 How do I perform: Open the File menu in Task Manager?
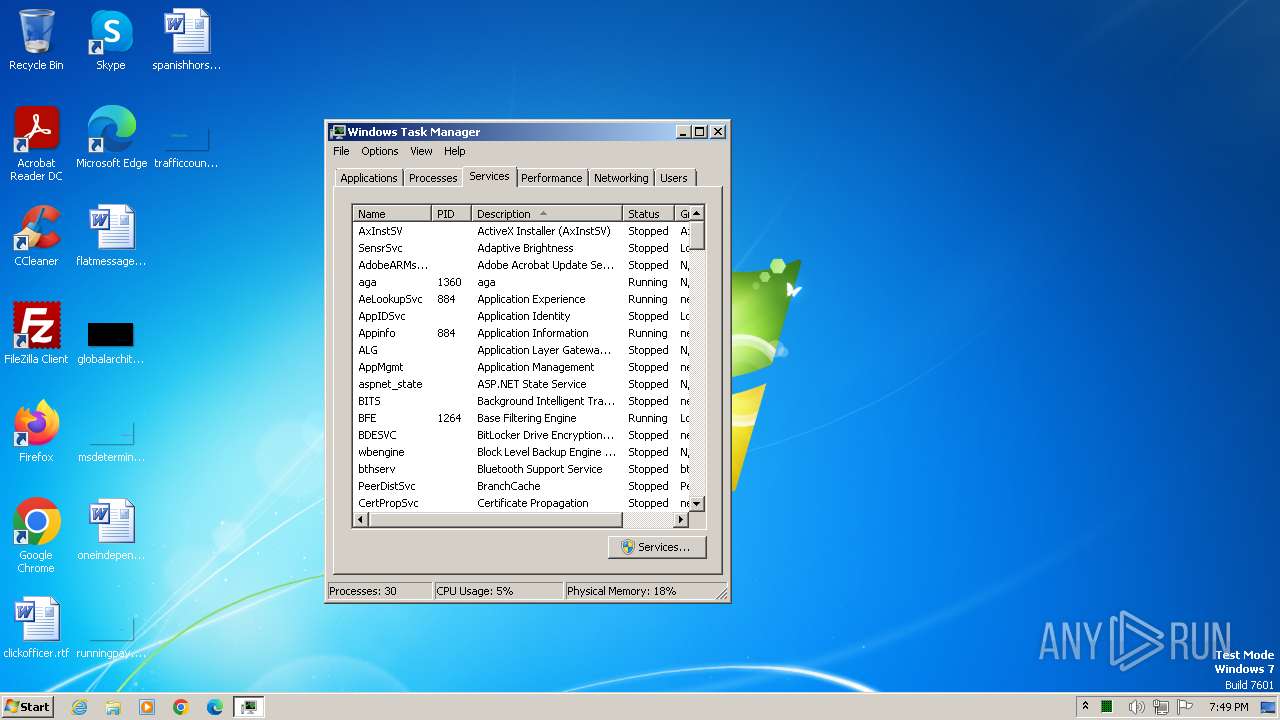coord(341,151)
